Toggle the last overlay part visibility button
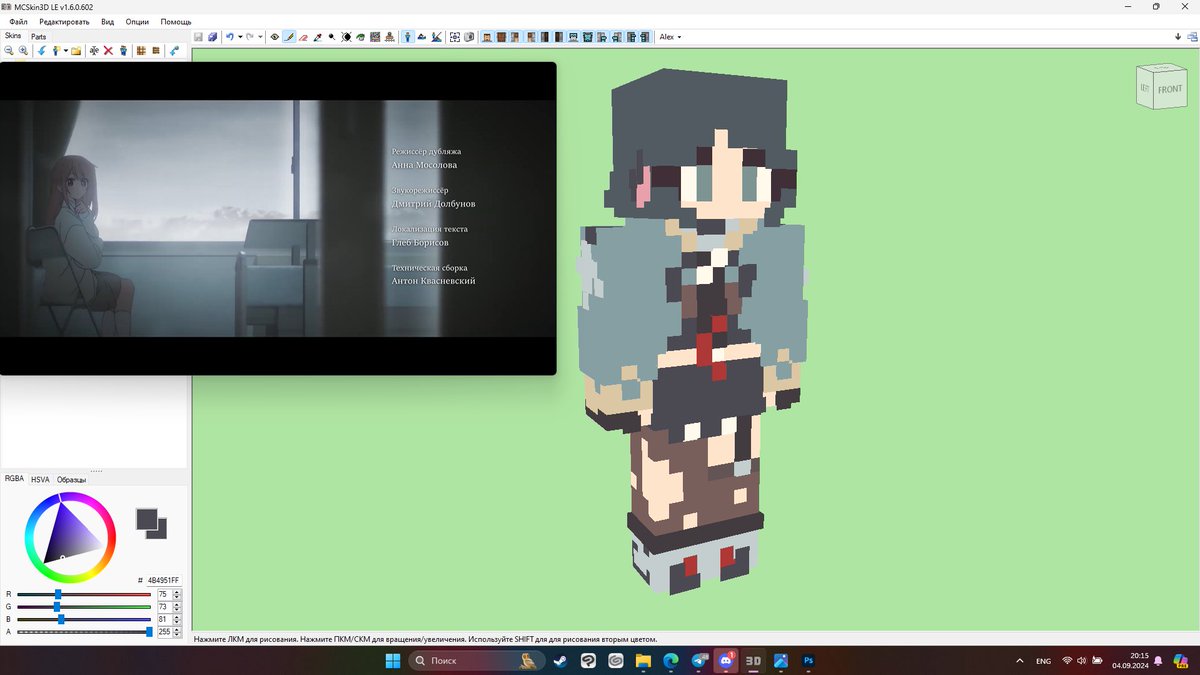This screenshot has width=1200, height=675. [645, 37]
